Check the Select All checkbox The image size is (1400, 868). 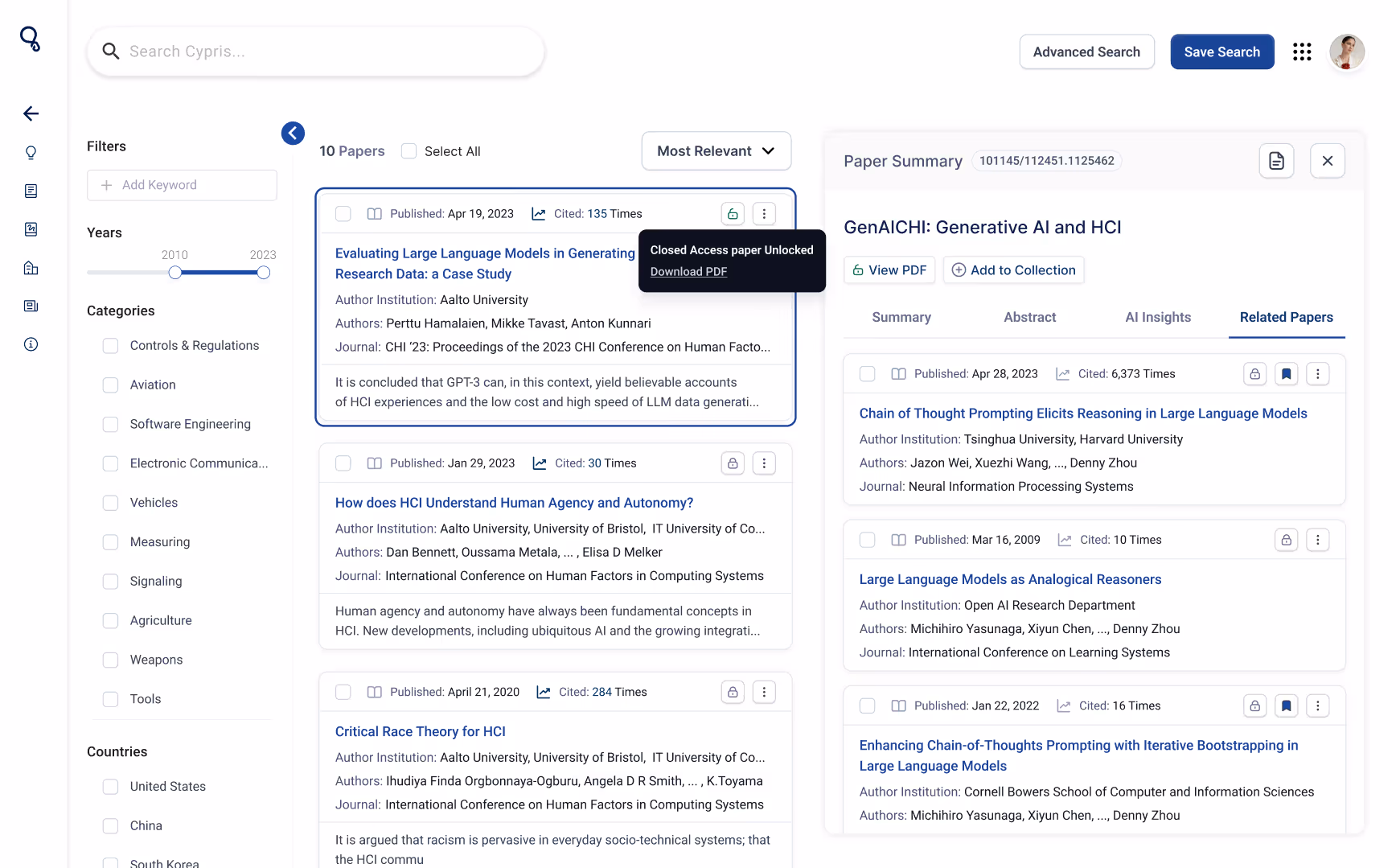click(409, 151)
